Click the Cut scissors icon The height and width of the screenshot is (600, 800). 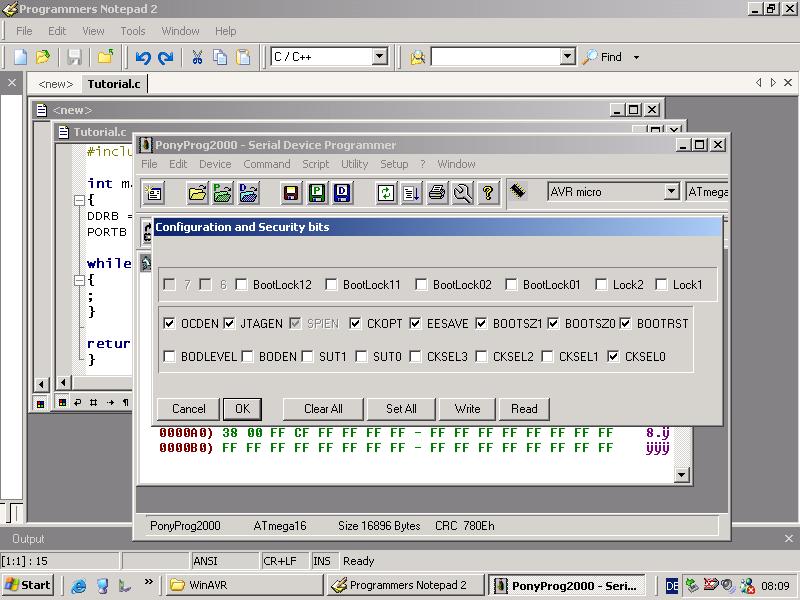pyautogui.click(x=197, y=57)
